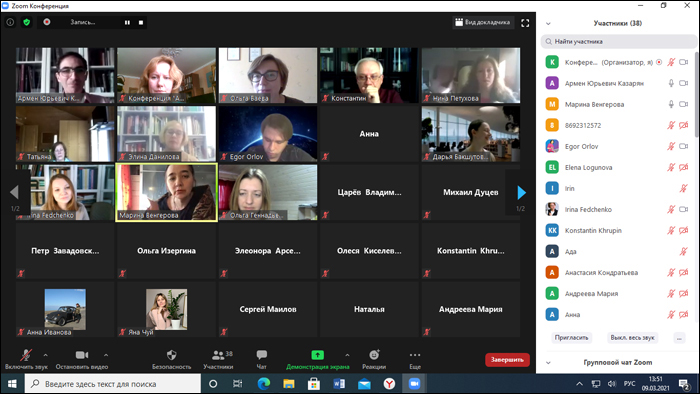Select participant Анастасия Кондратьева in list
This screenshot has height=394, width=700.
point(619,273)
